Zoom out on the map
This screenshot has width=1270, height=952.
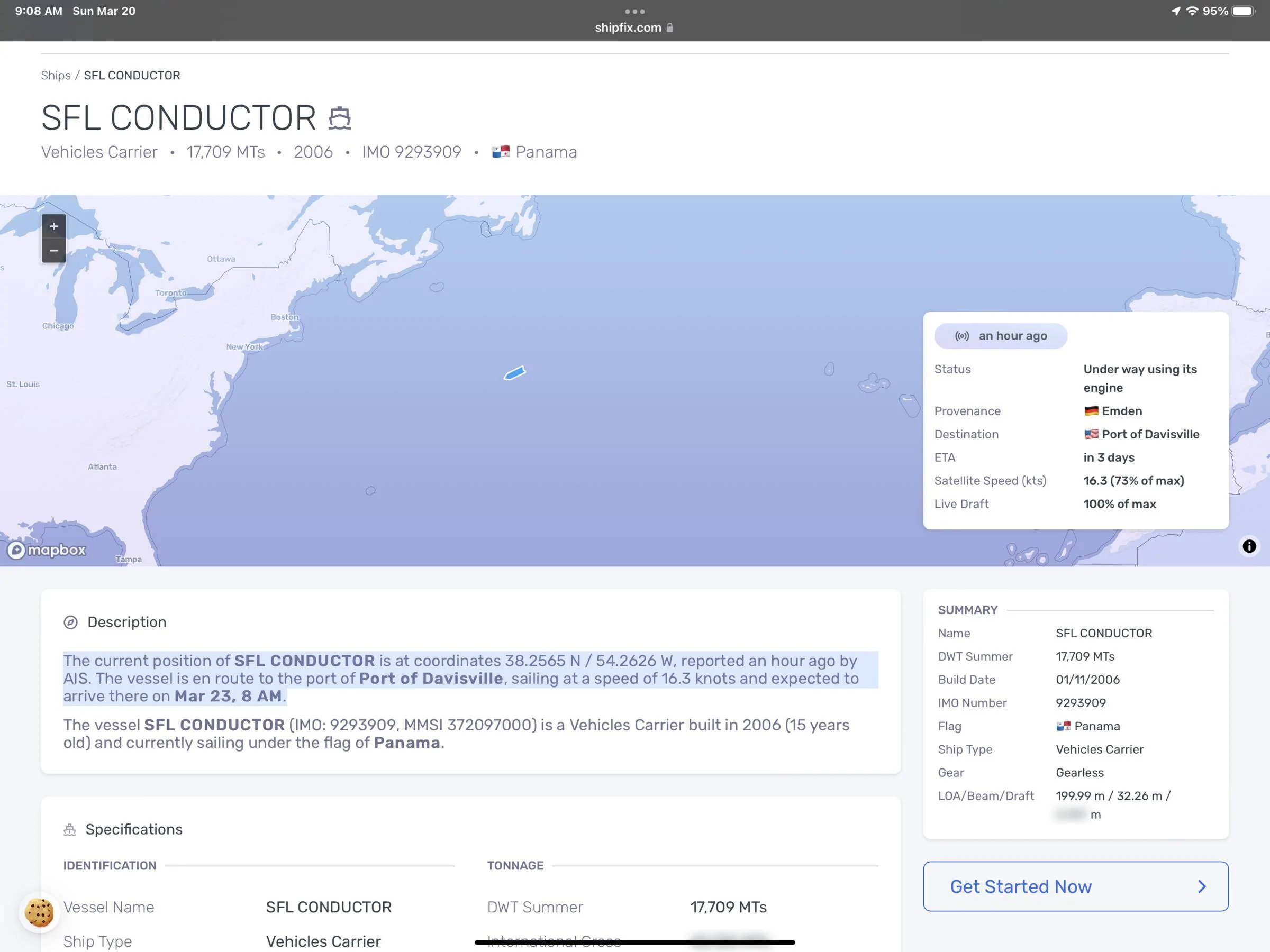point(53,251)
